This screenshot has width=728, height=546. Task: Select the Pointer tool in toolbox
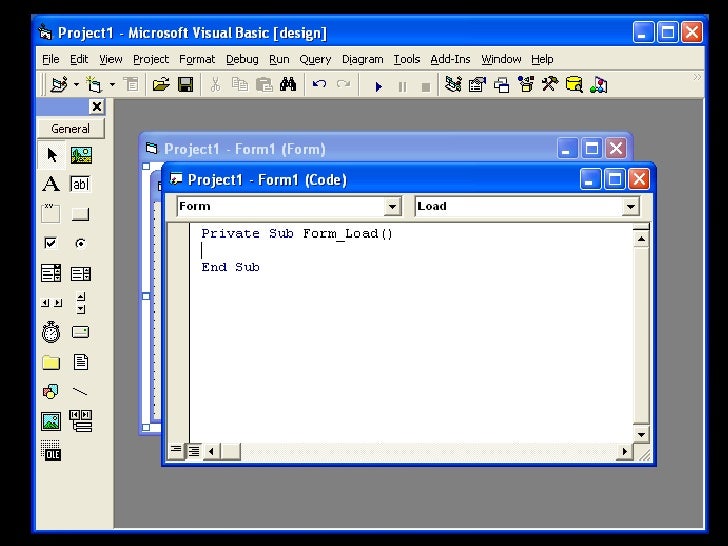(x=52, y=155)
